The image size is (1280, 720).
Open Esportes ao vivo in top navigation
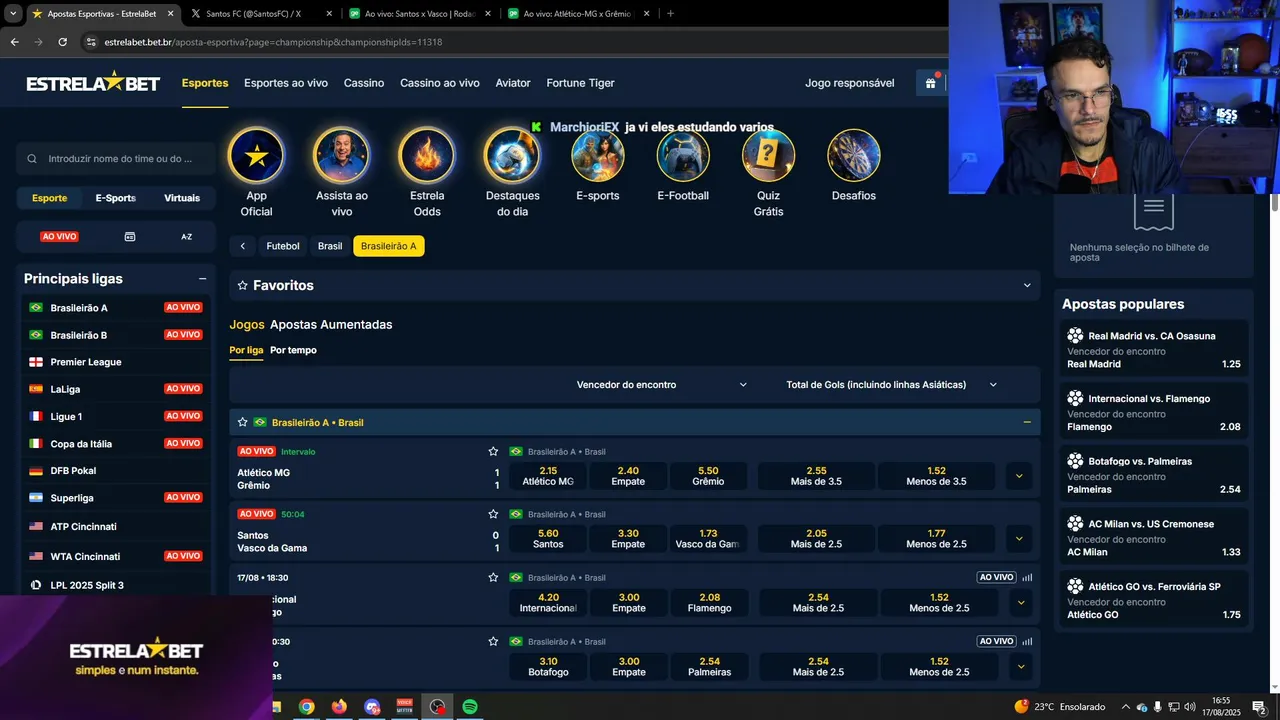click(286, 83)
